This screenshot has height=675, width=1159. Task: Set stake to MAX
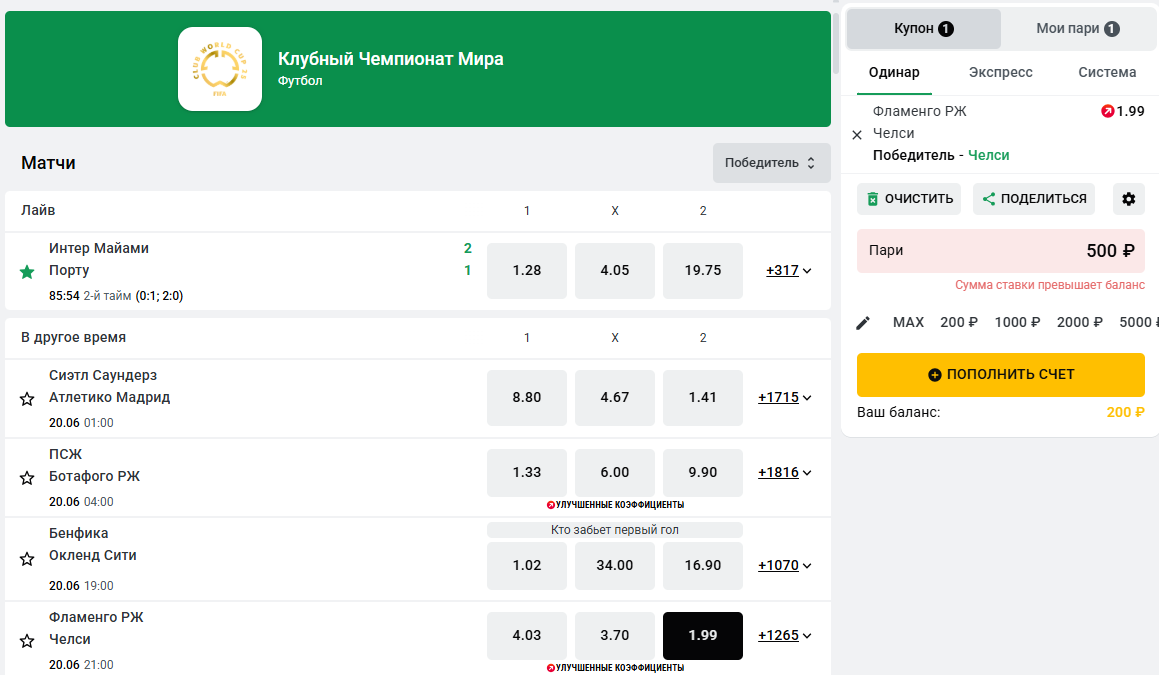click(908, 322)
